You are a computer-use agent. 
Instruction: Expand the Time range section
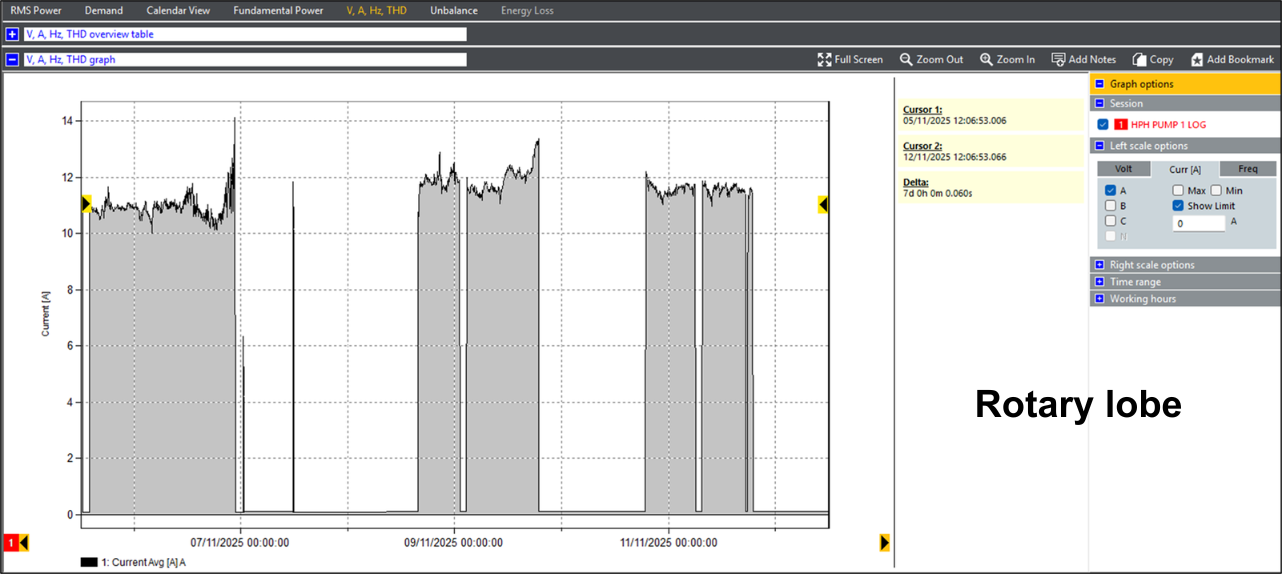click(1099, 282)
